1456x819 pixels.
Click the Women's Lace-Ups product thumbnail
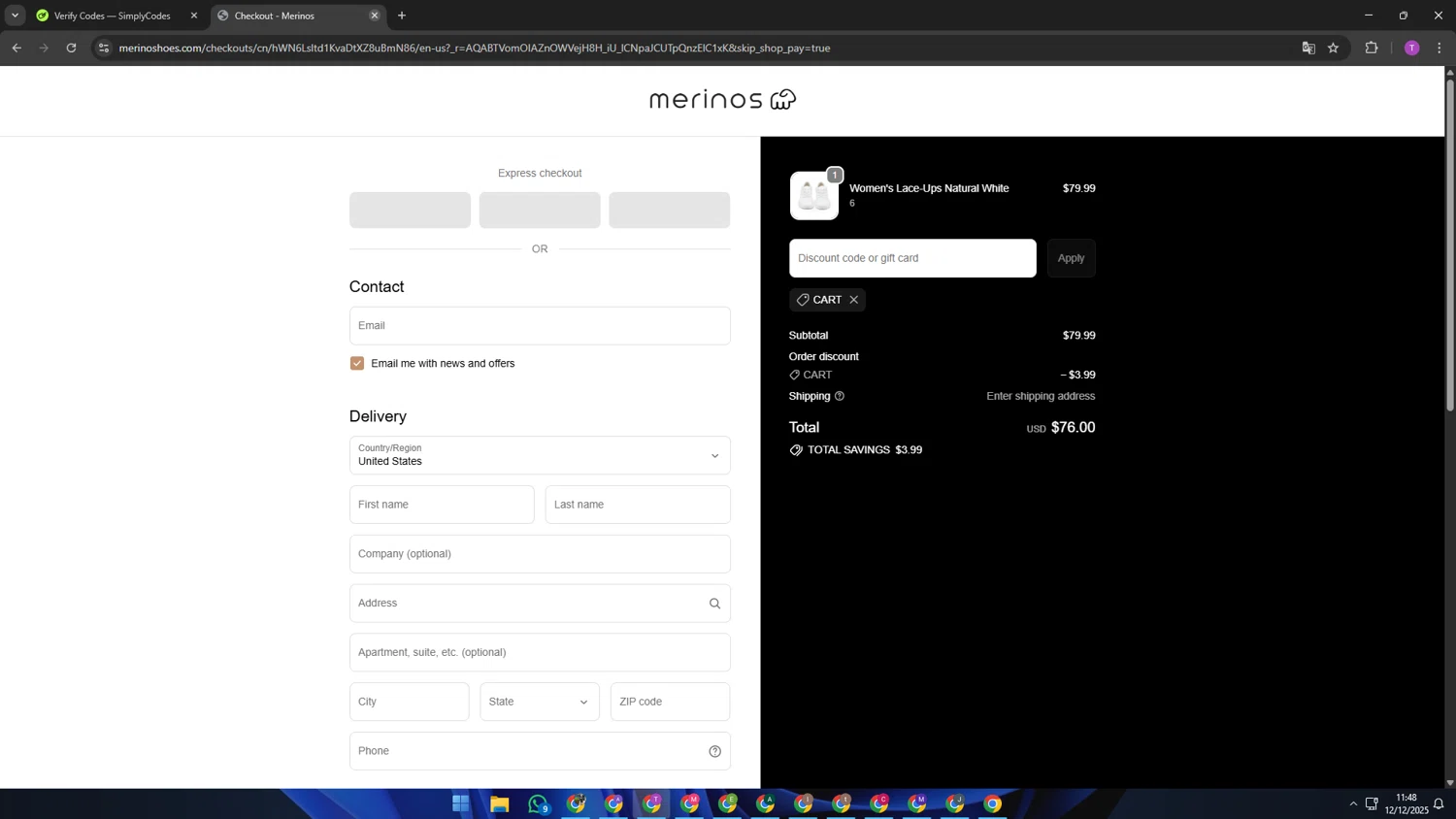click(x=814, y=195)
